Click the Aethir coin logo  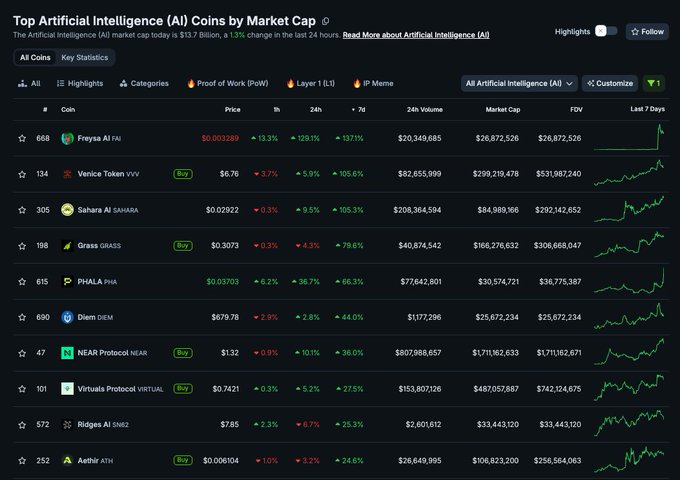pyautogui.click(x=68, y=460)
